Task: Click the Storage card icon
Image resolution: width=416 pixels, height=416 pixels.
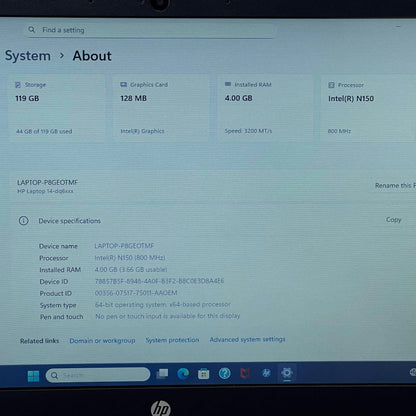Action: 18,85
